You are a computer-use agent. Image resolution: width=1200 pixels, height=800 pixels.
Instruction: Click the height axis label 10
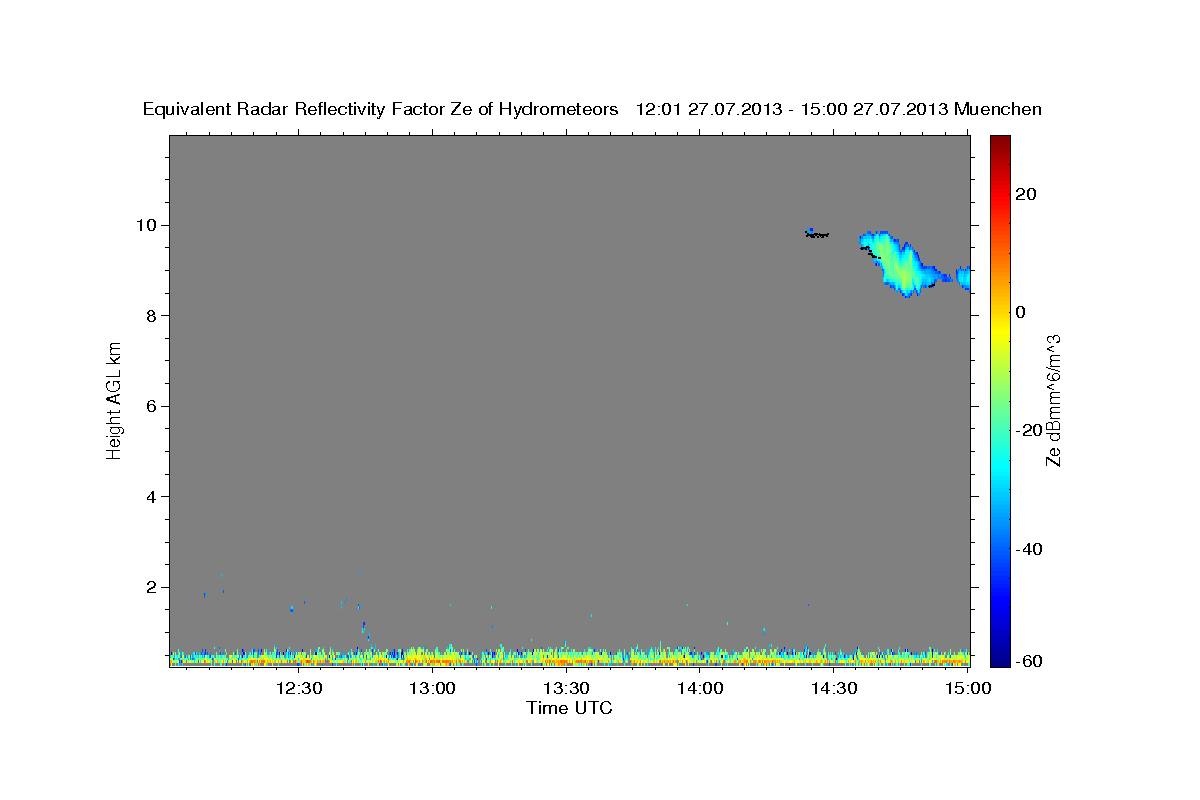(146, 225)
